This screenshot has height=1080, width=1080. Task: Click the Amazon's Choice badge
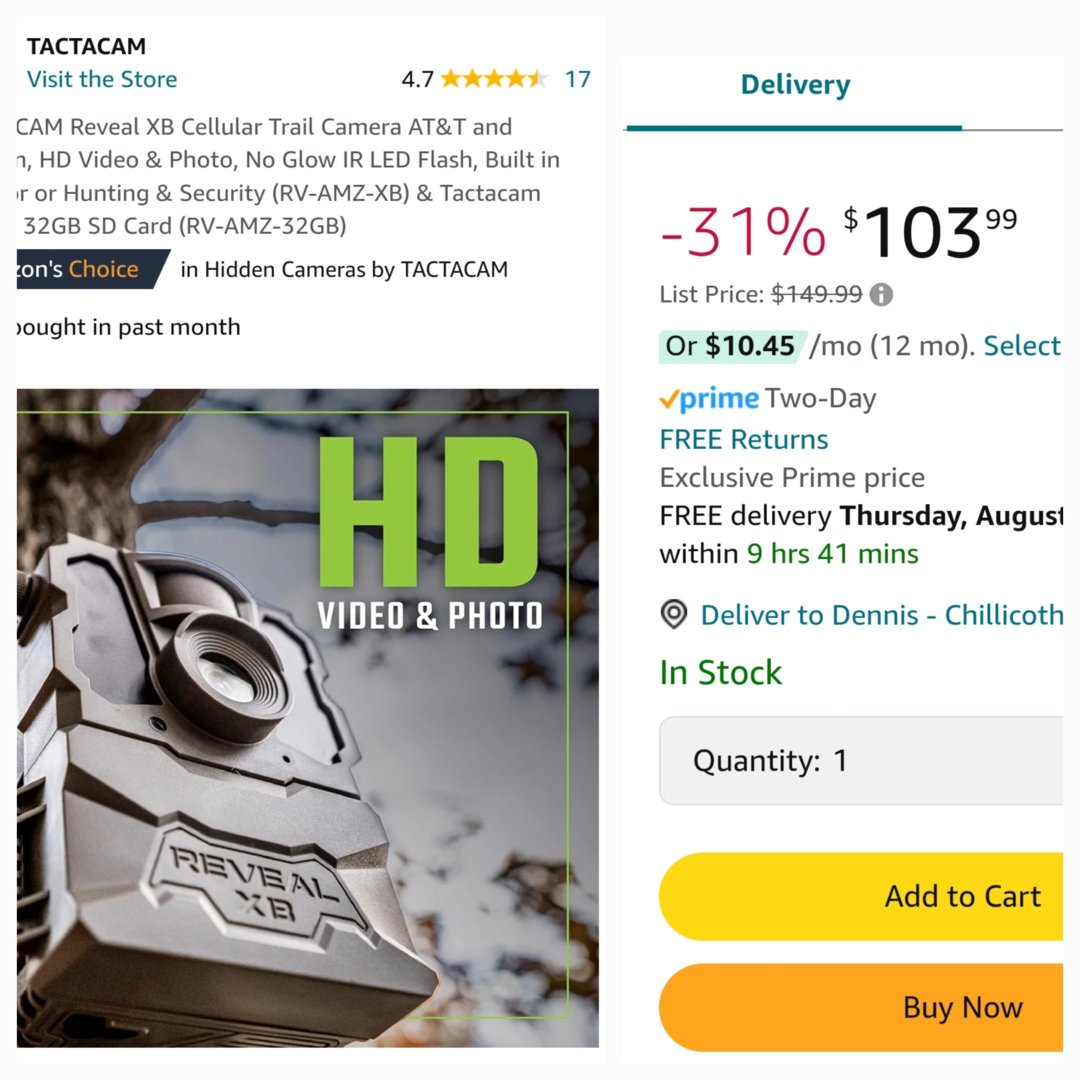tap(92, 269)
